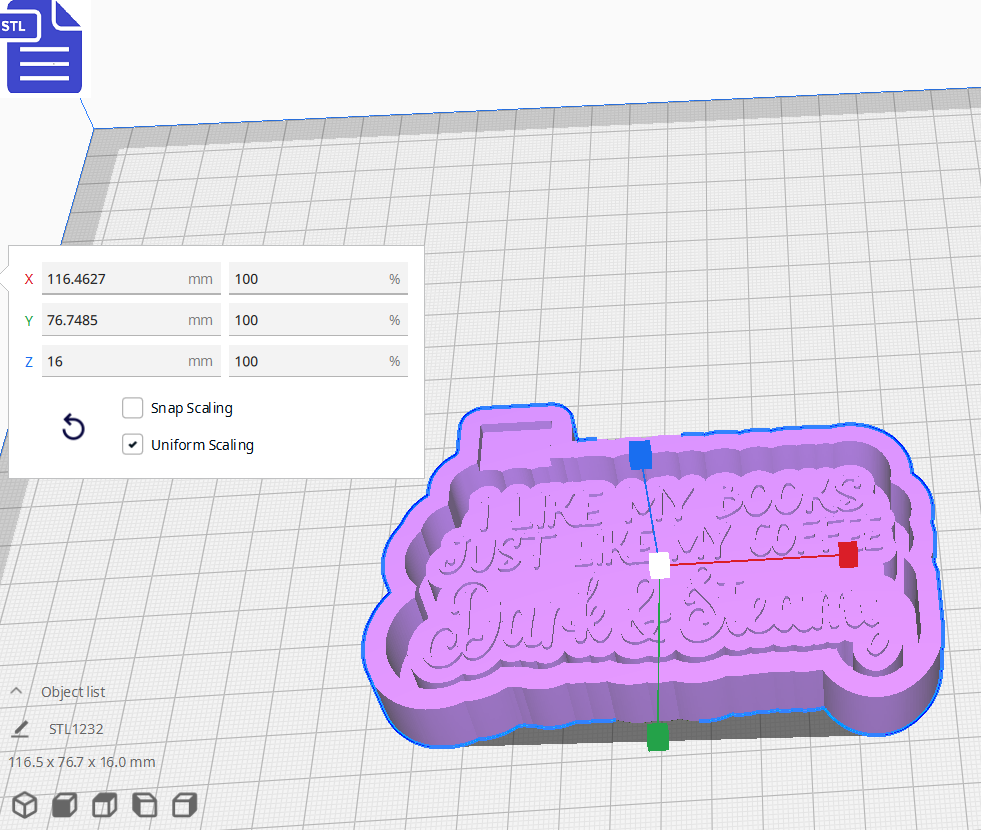Click the reset scale arrow icon
This screenshot has width=981, height=830.
[73, 427]
